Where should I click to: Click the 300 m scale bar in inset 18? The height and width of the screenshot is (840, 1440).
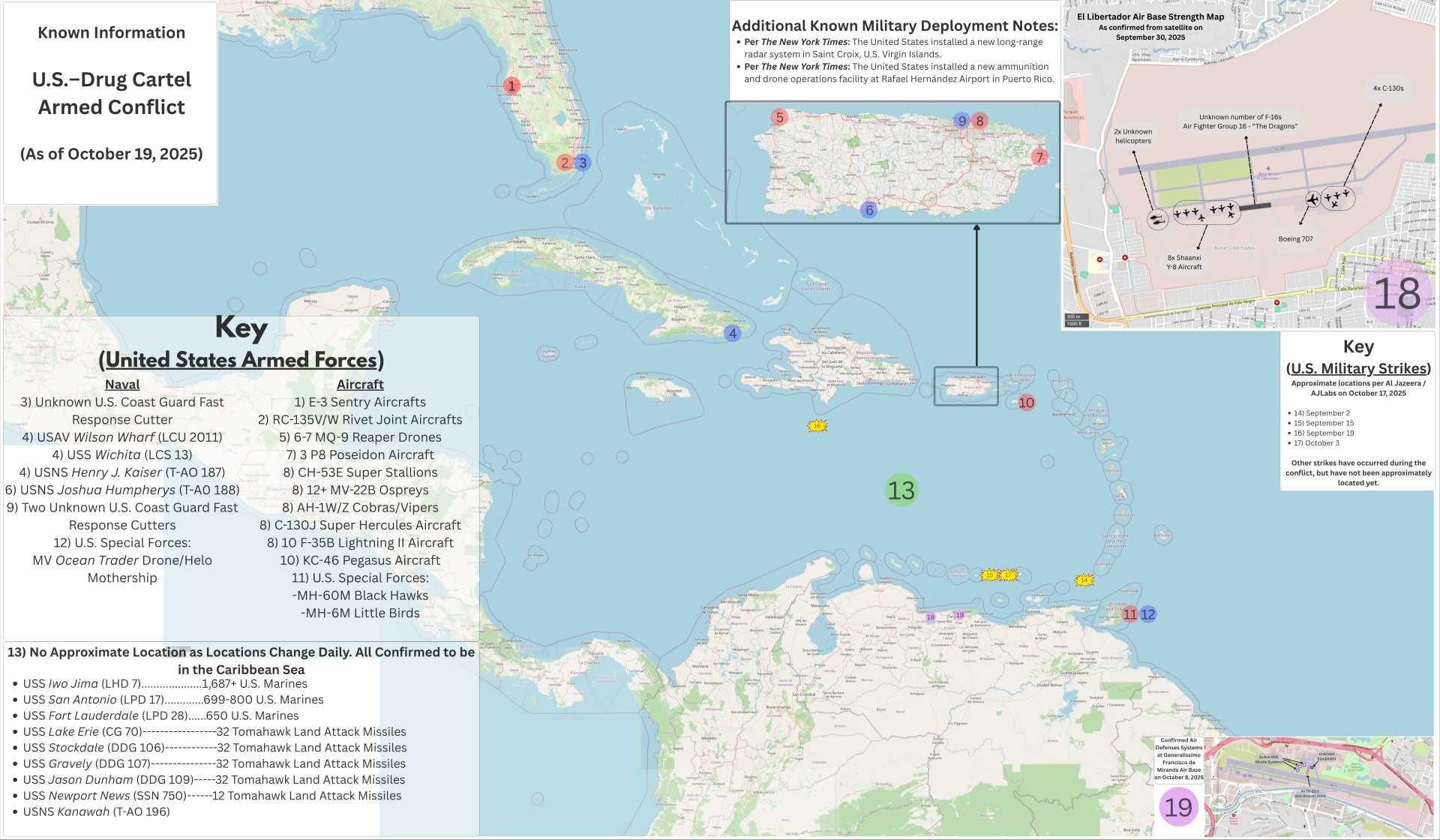[x=1074, y=316]
